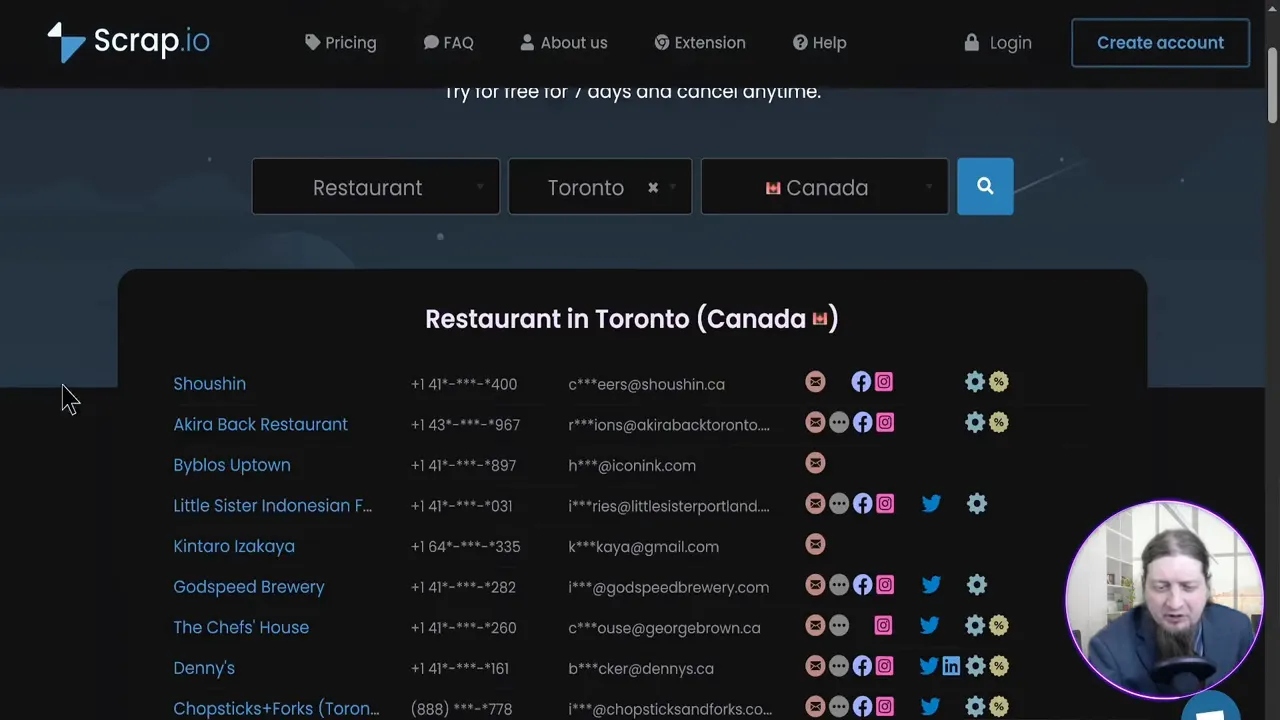Screen dimensions: 1280x720
Task: Click email i***@godspeedbrewery.com
Action: (x=668, y=587)
